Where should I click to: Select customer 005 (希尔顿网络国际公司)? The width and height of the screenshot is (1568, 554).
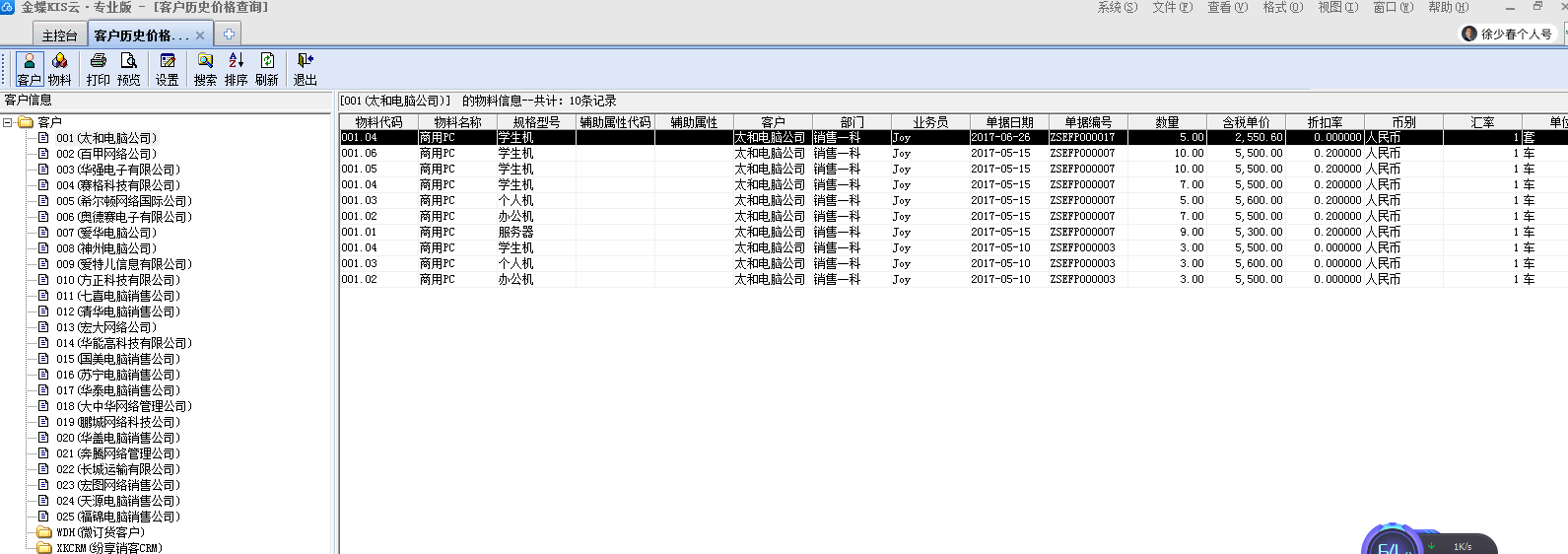pos(123,201)
